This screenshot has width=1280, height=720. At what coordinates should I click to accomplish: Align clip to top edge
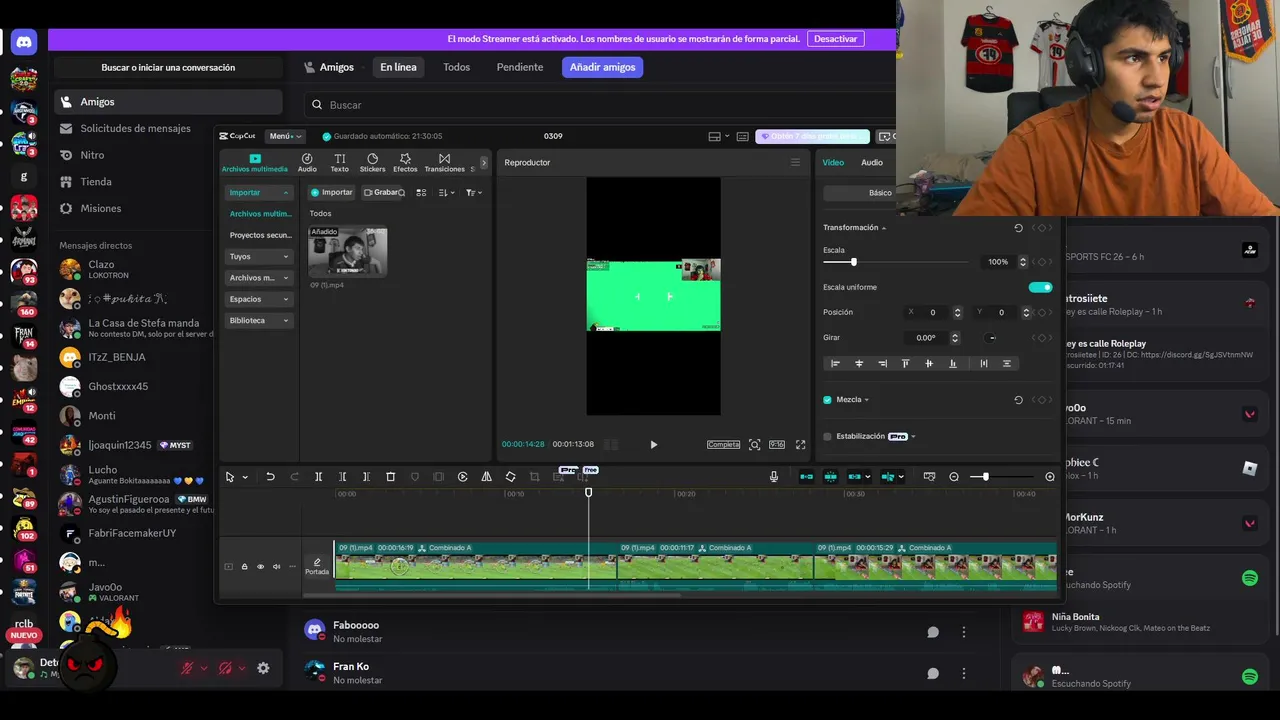point(906,363)
